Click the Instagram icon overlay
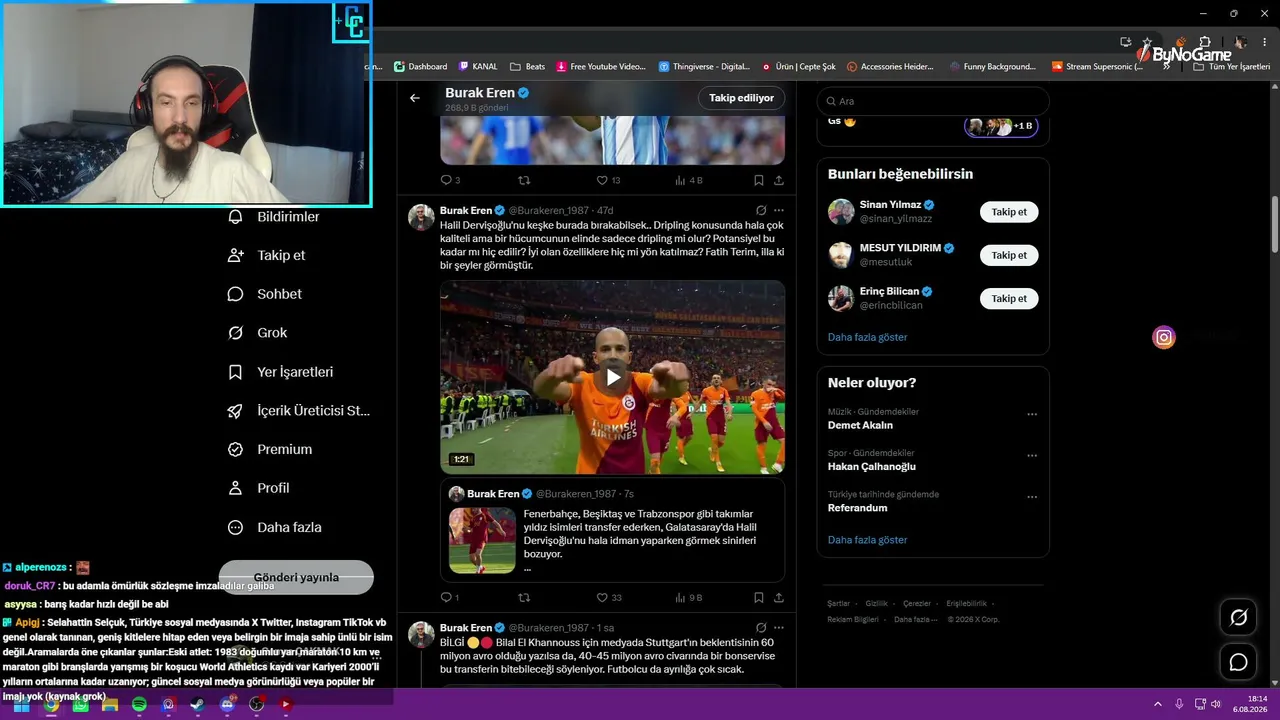The height and width of the screenshot is (720, 1280). [1164, 338]
